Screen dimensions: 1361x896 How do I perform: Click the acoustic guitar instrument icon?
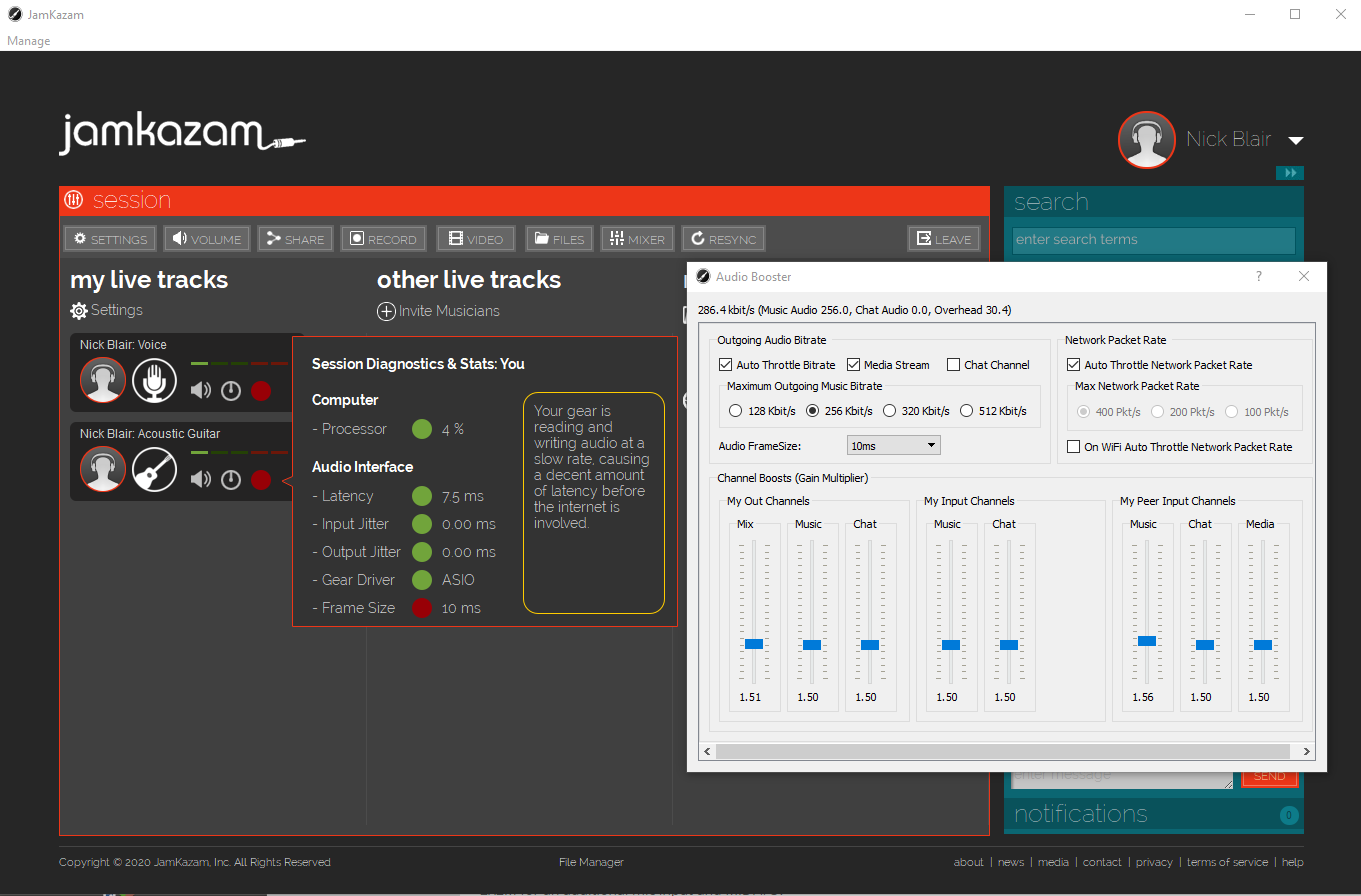(154, 469)
